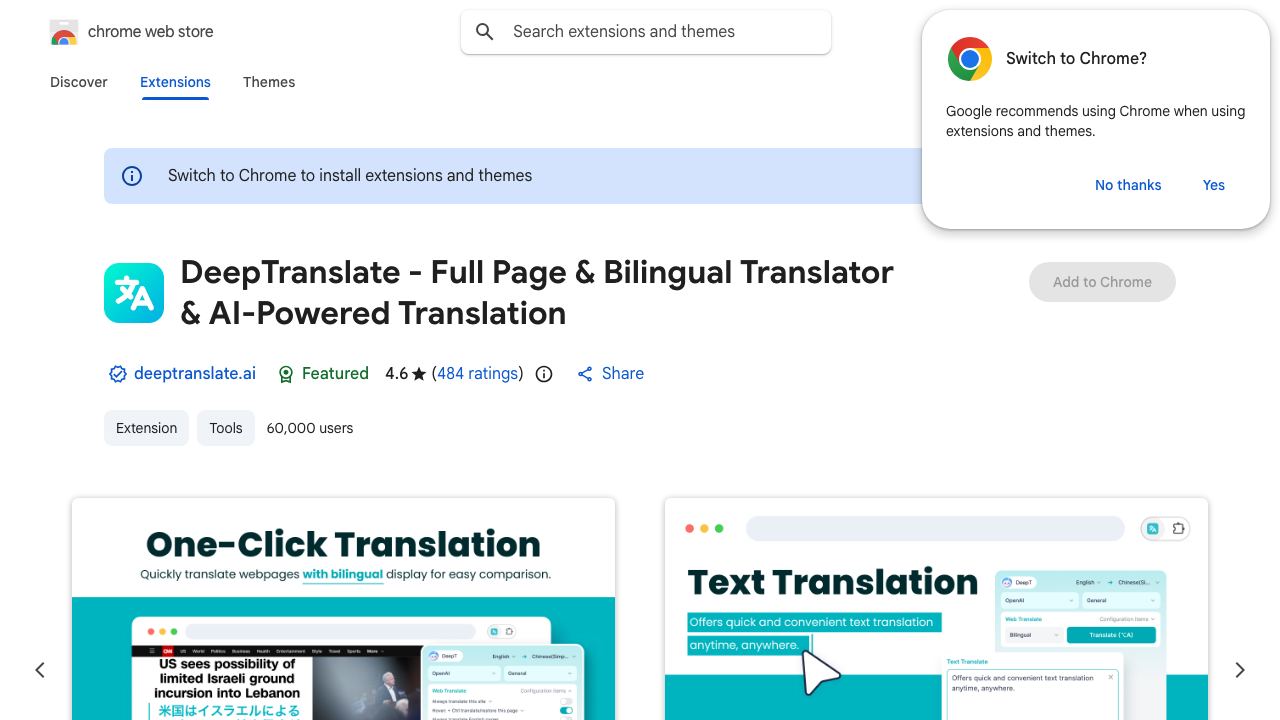Click the Share button

point(610,373)
